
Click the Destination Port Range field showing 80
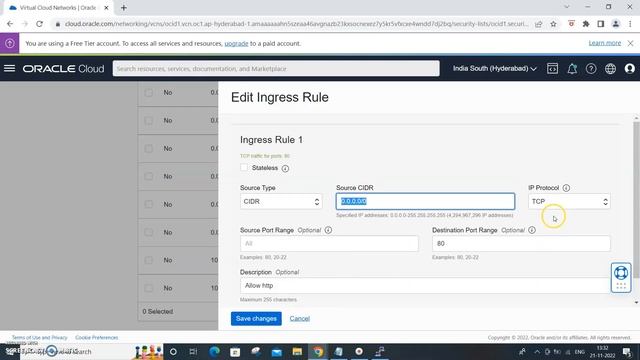click(x=521, y=244)
